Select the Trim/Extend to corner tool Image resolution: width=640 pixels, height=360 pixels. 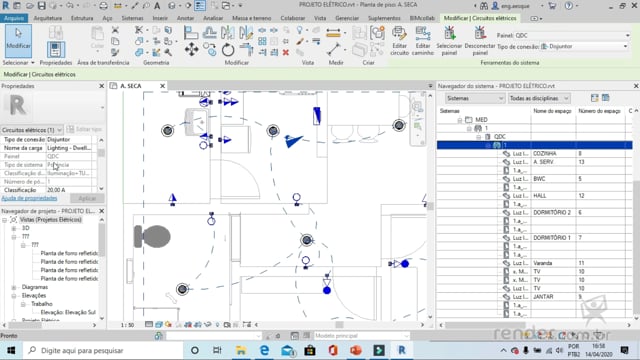tap(246, 50)
